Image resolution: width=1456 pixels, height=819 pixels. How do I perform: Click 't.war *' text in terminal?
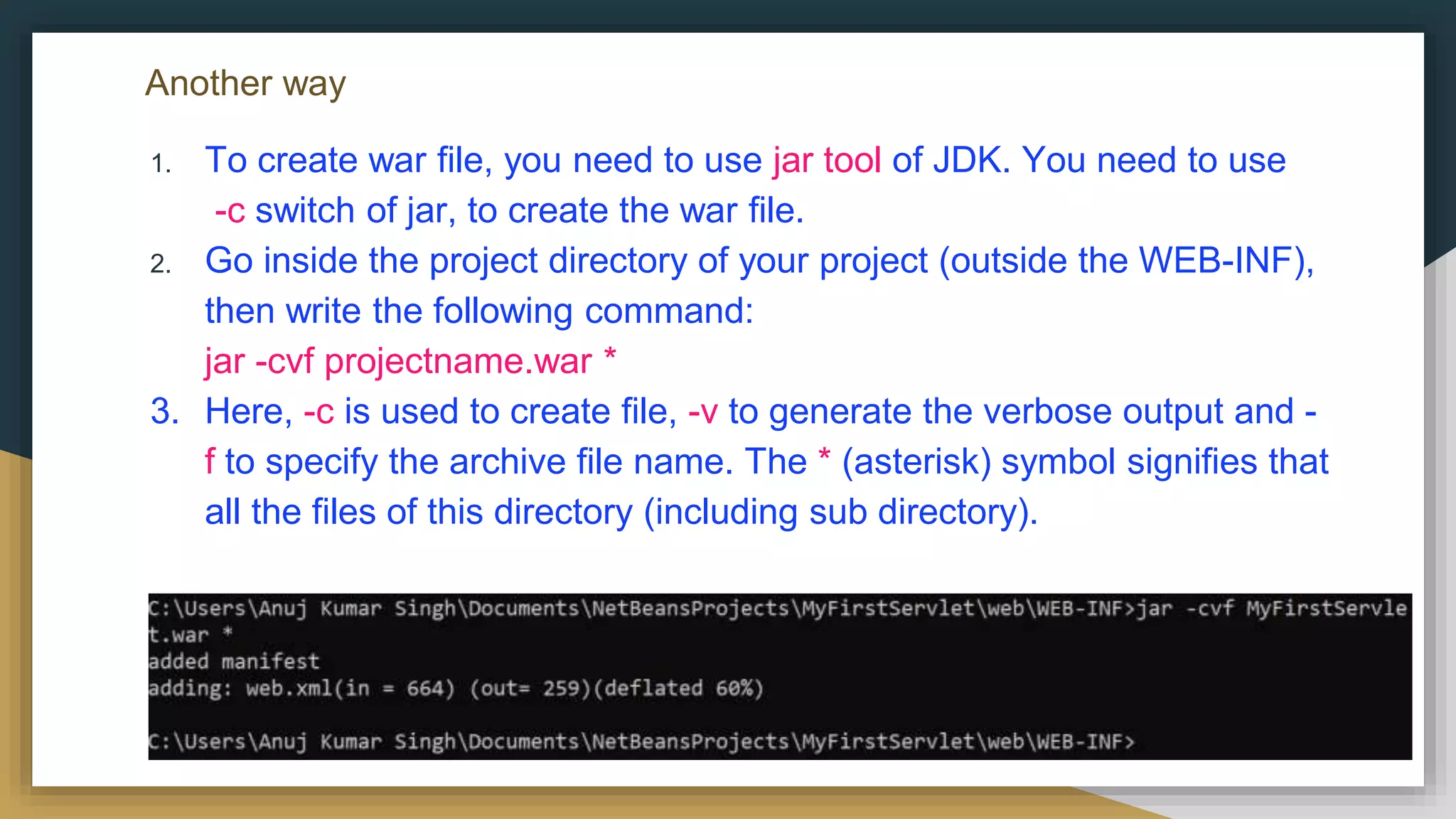click(x=190, y=634)
